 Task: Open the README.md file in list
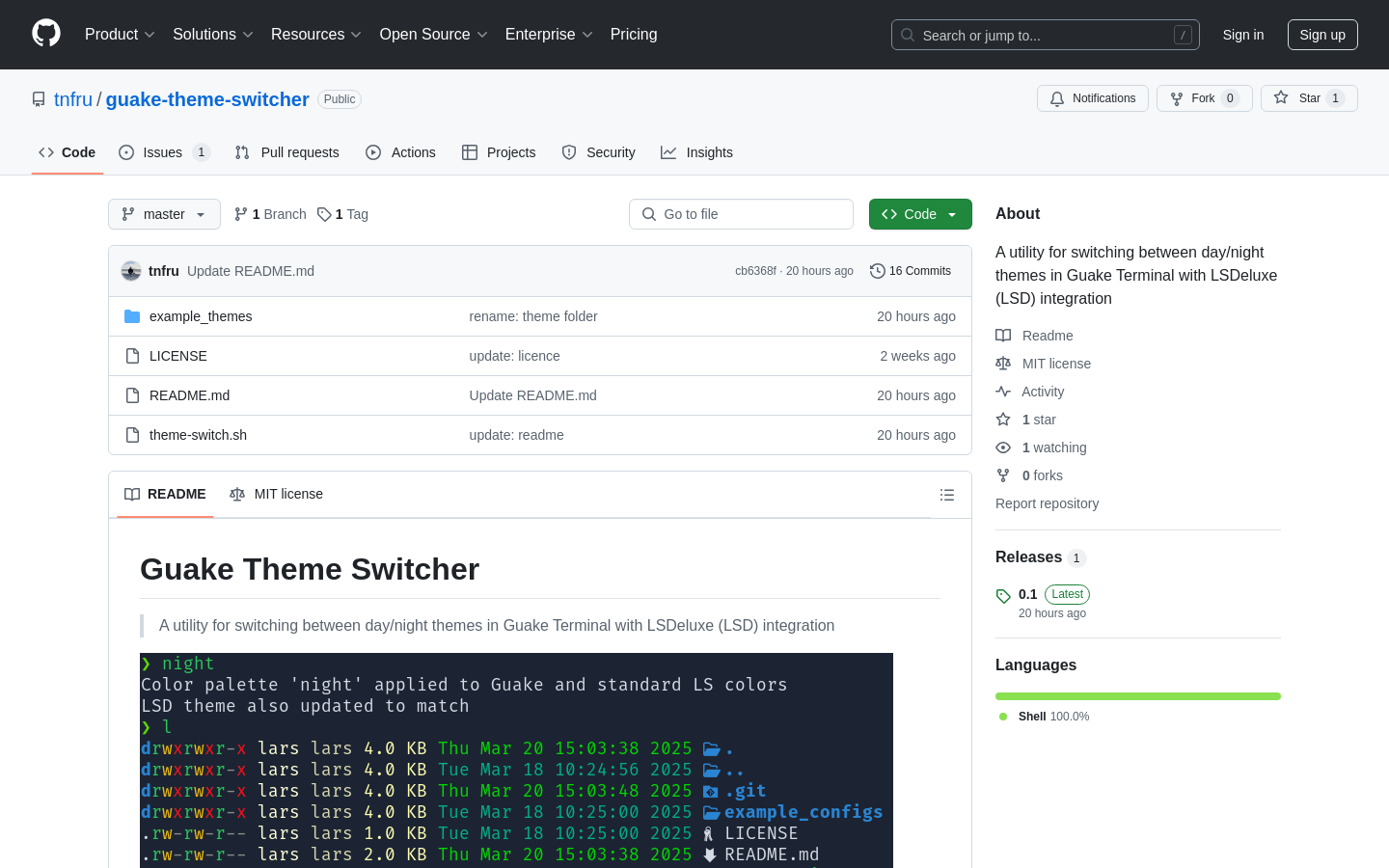[189, 395]
